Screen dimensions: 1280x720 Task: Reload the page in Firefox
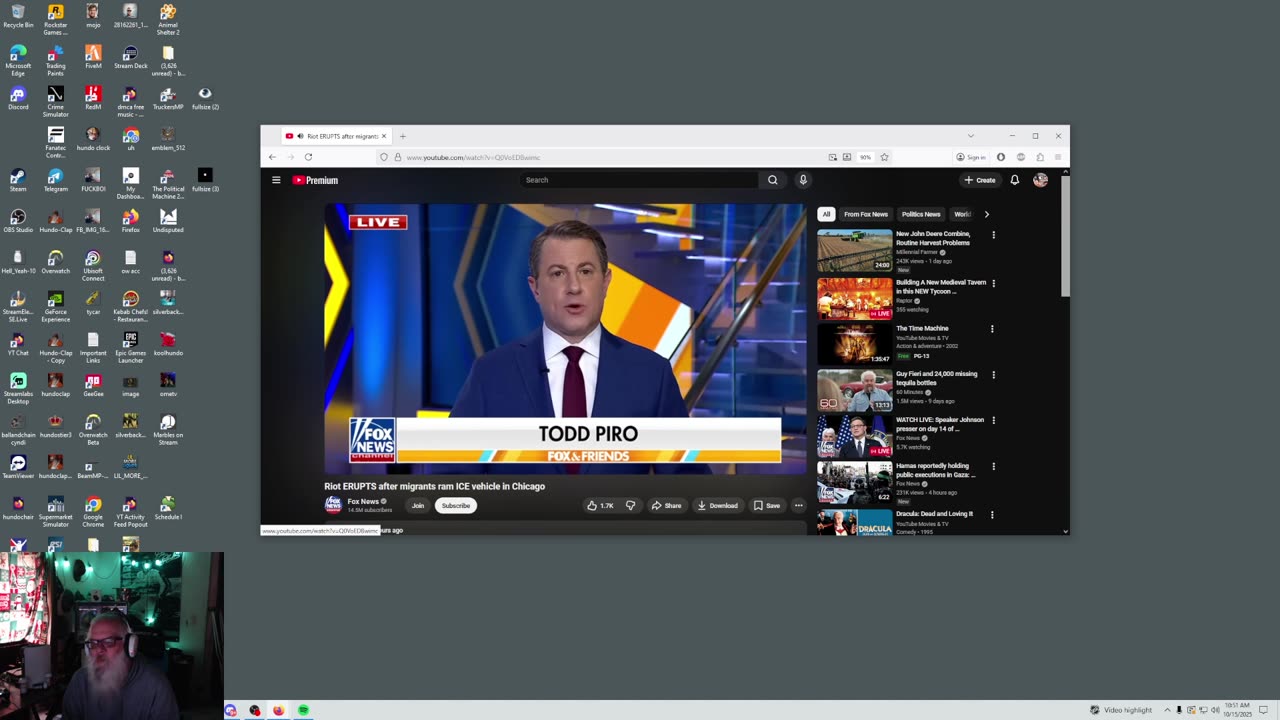pyautogui.click(x=308, y=157)
